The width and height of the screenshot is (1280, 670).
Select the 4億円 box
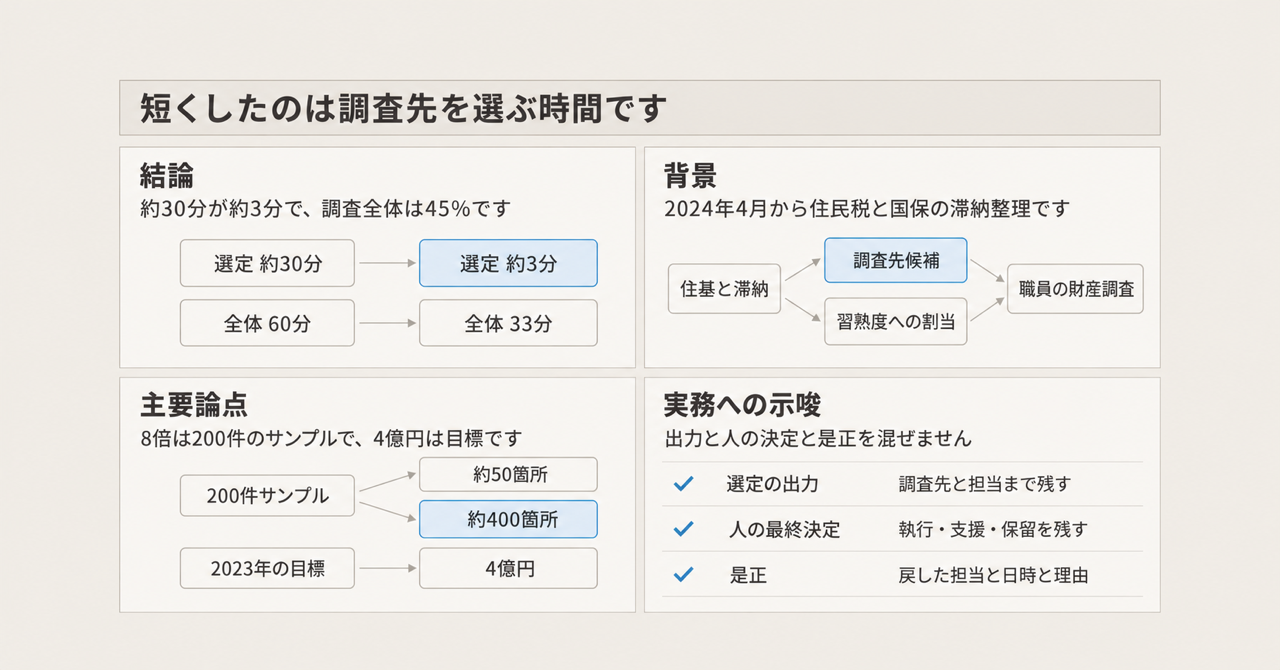coord(508,568)
